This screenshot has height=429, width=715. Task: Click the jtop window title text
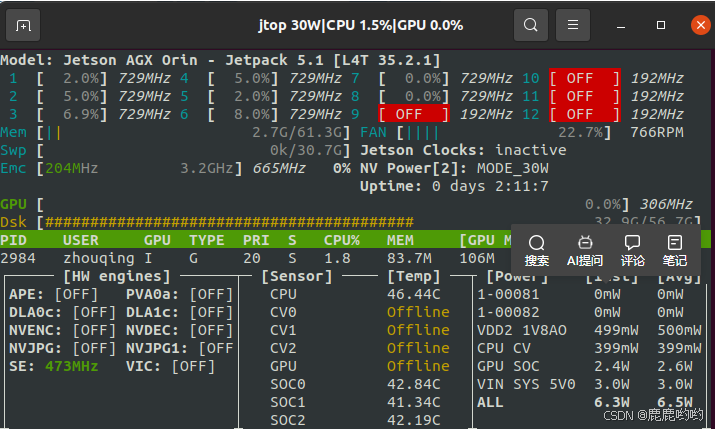(361, 25)
